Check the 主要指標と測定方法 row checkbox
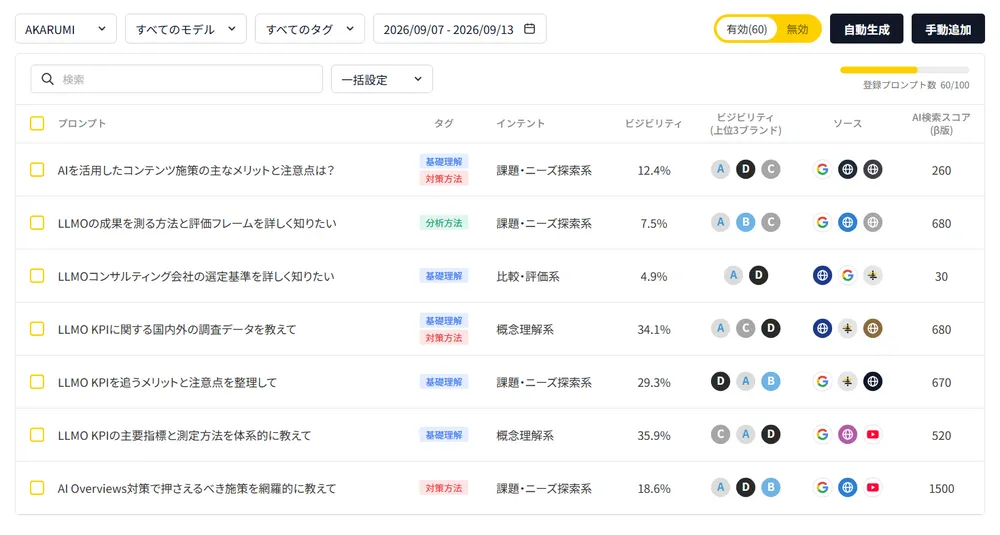Screen dimensions: 1000x535 tap(37, 434)
